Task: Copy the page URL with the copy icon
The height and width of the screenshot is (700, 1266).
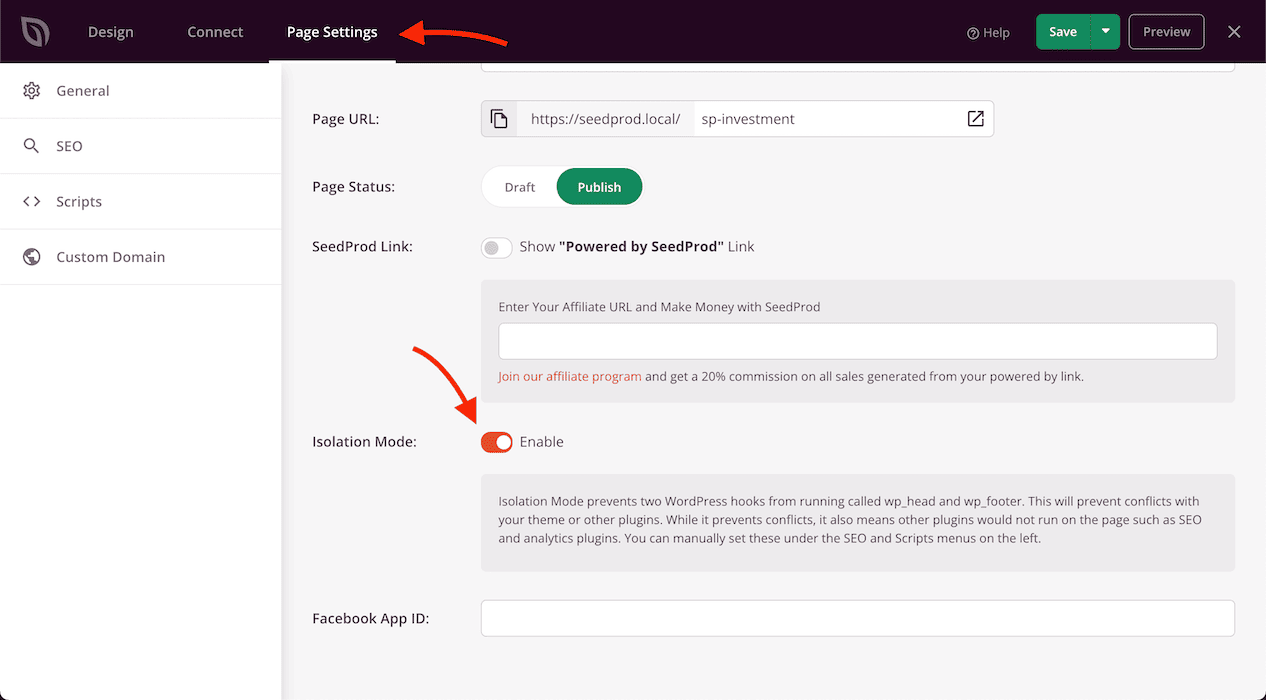Action: (x=499, y=119)
